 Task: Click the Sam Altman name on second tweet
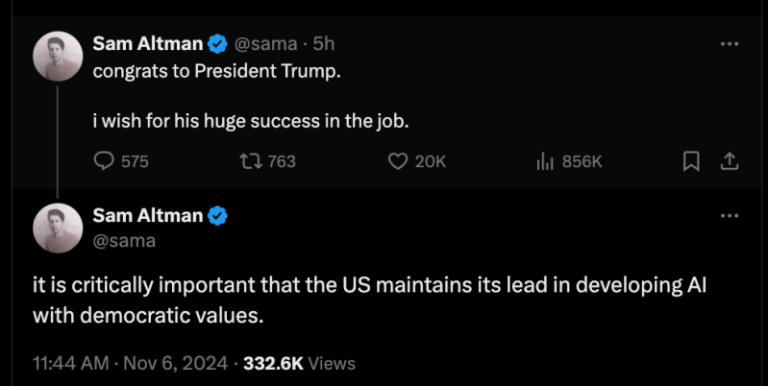coord(147,216)
